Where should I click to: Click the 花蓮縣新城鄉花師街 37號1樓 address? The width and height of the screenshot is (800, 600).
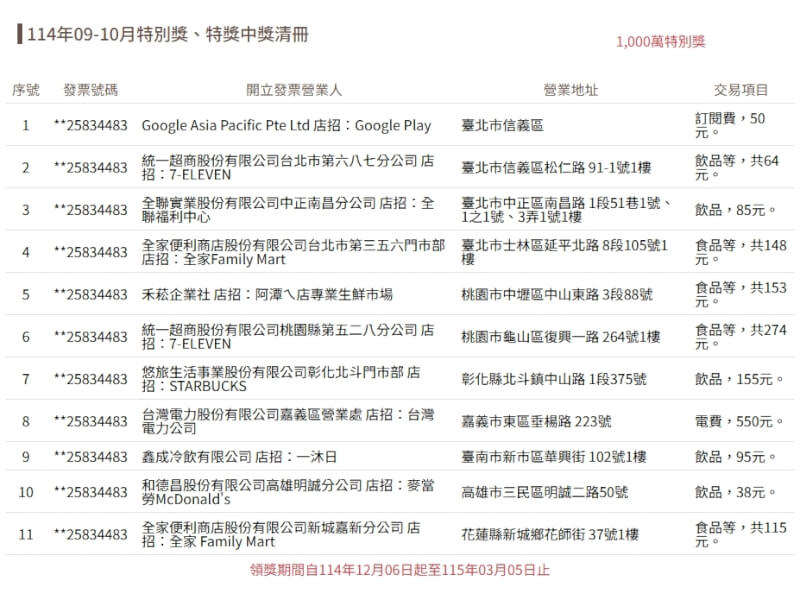549,535
